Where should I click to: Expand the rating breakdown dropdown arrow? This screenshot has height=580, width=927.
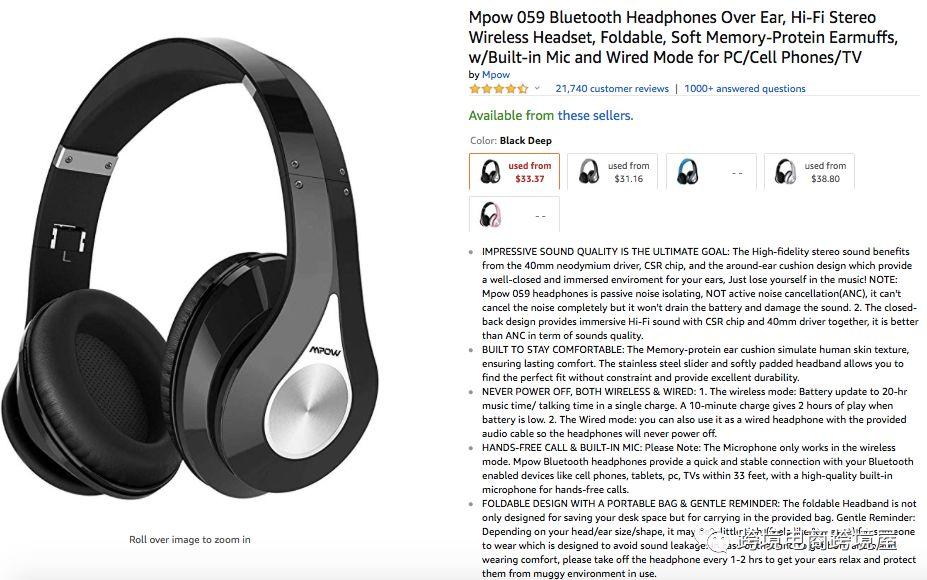[537, 89]
